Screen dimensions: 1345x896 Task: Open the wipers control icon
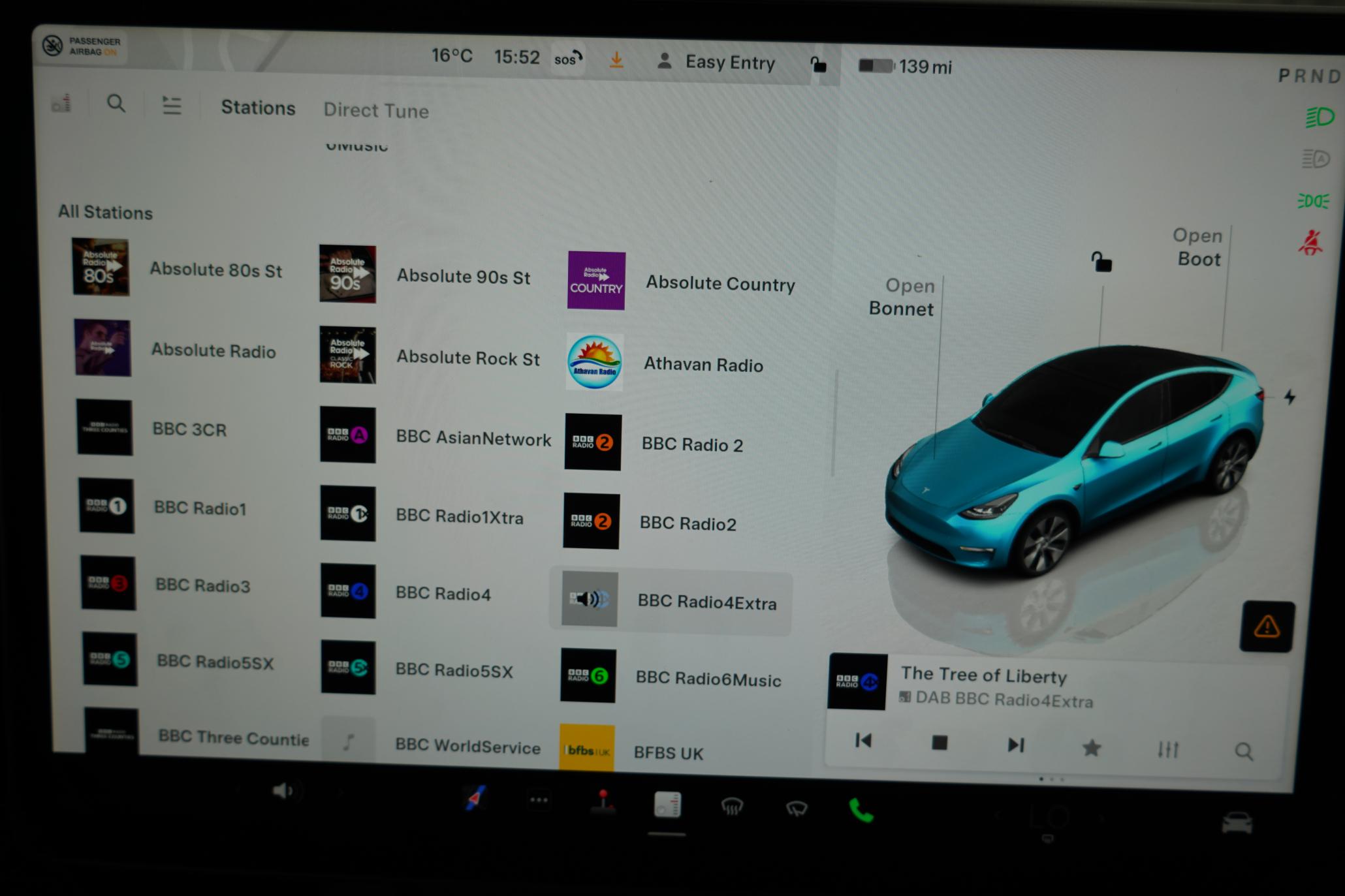(x=797, y=809)
